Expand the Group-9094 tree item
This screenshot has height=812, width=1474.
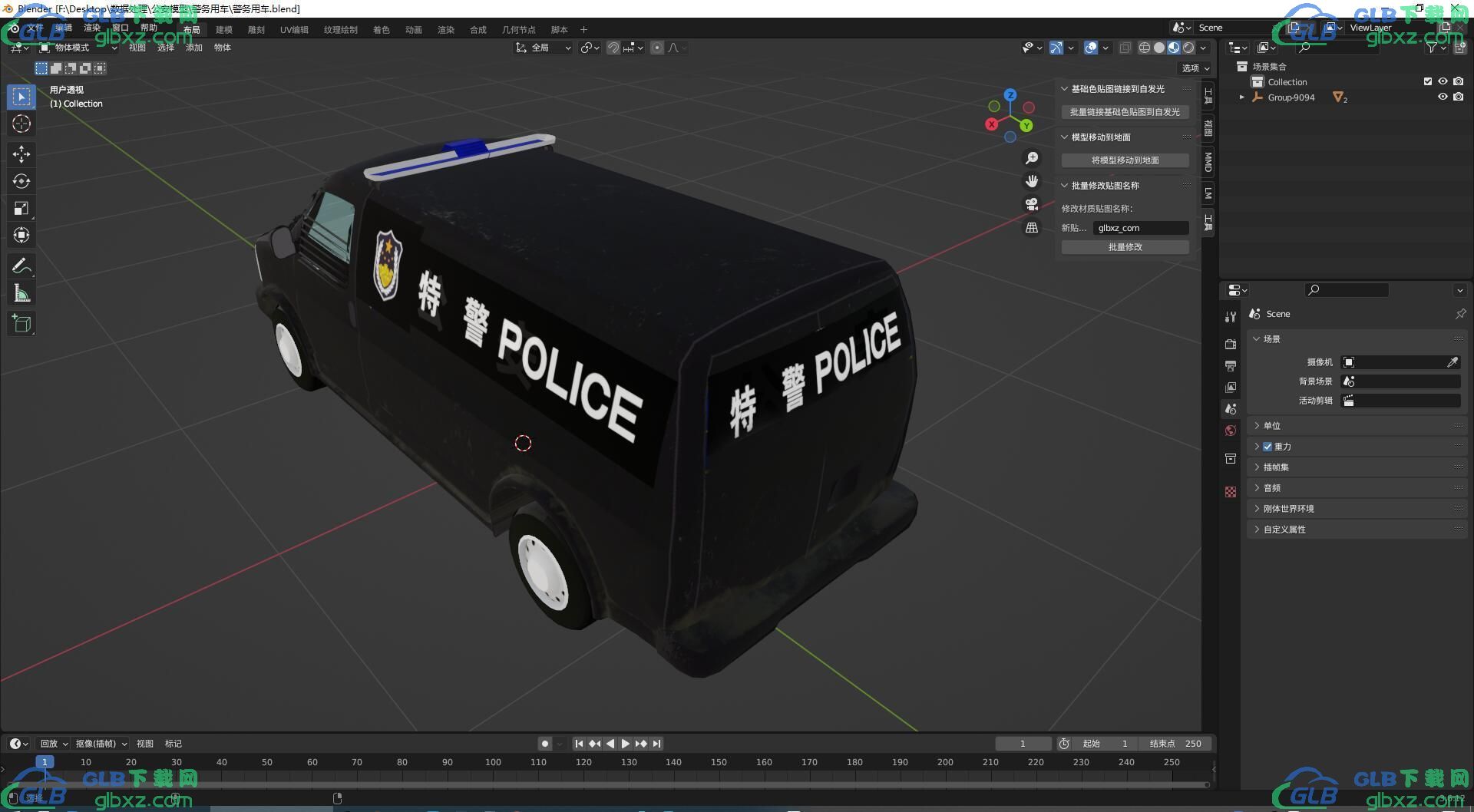[x=1241, y=97]
